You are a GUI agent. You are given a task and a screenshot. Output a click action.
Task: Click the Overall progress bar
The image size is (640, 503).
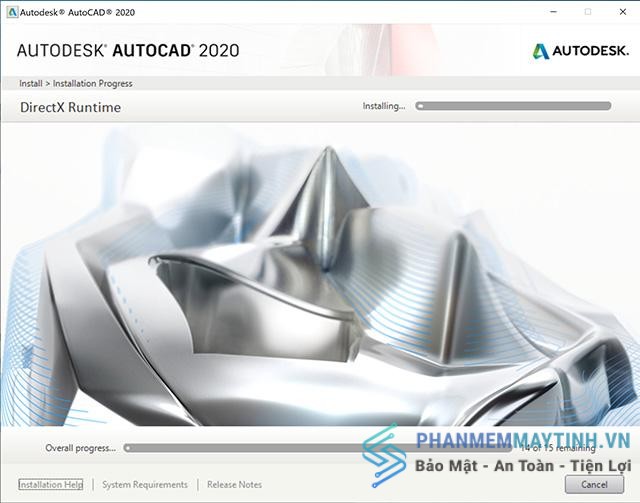click(318, 448)
